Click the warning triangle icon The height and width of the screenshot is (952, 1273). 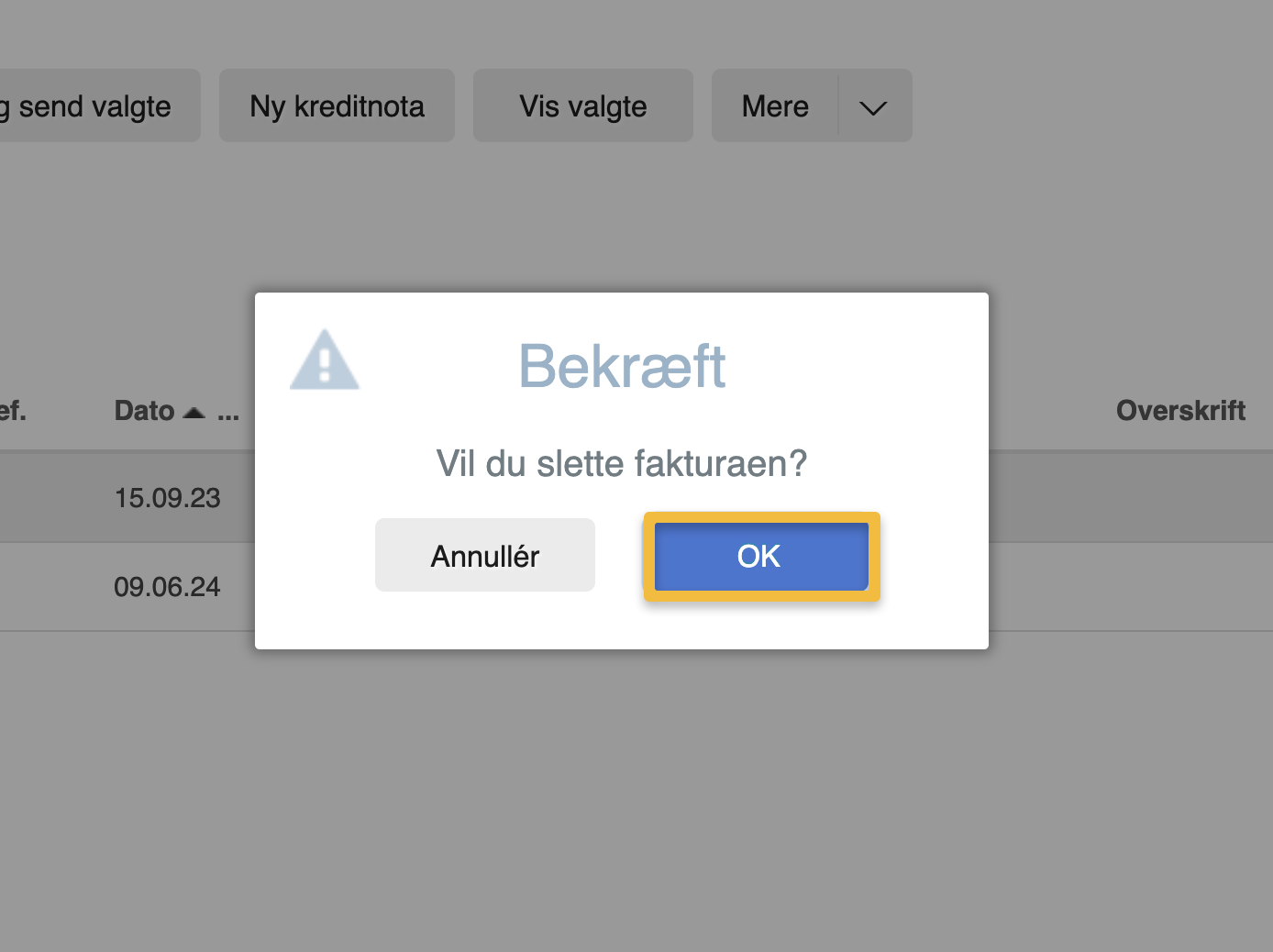(x=325, y=360)
